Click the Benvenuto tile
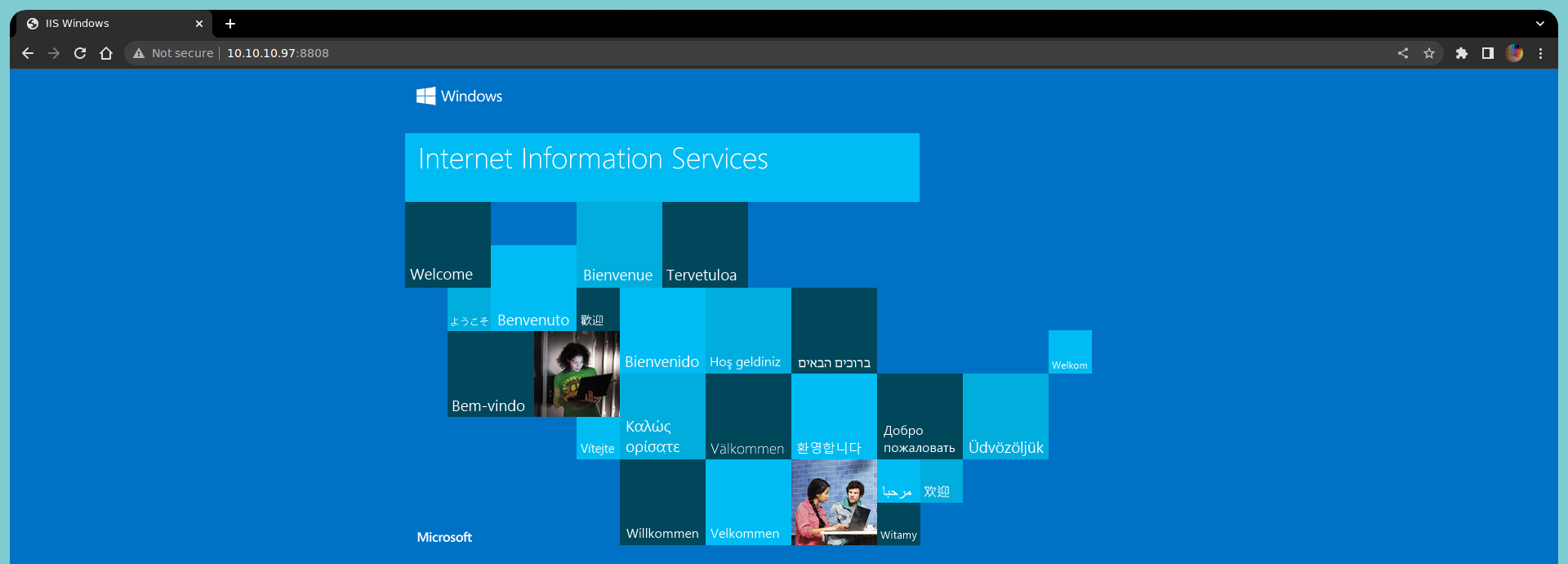The height and width of the screenshot is (564, 1568). pyautogui.click(x=533, y=288)
